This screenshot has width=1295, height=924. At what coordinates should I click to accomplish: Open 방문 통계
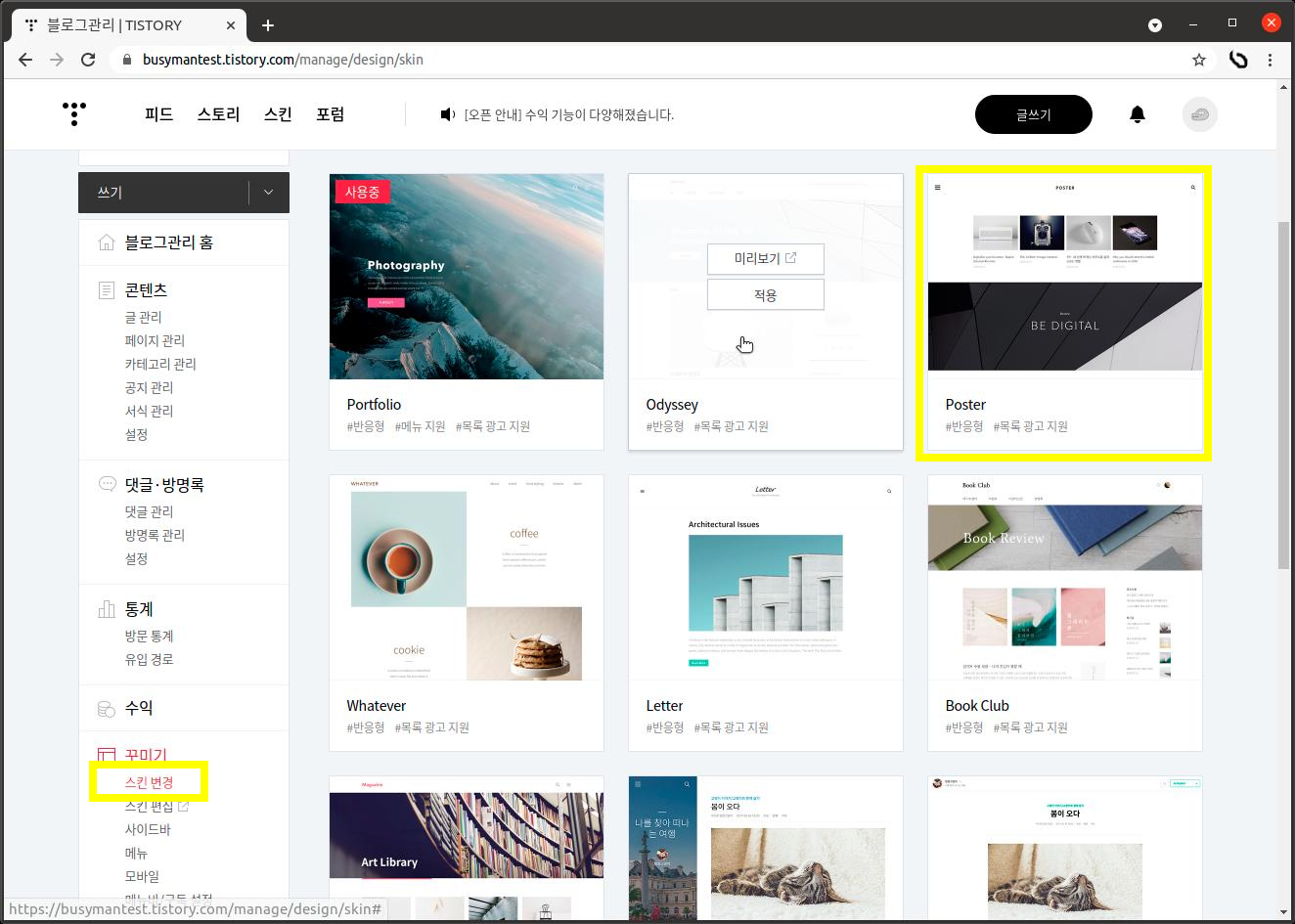pos(149,636)
